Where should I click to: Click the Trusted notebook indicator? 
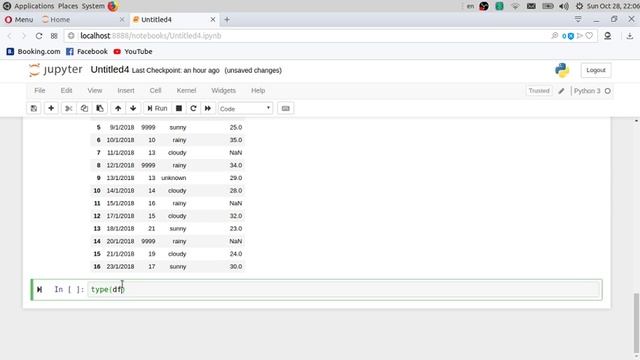click(539, 91)
